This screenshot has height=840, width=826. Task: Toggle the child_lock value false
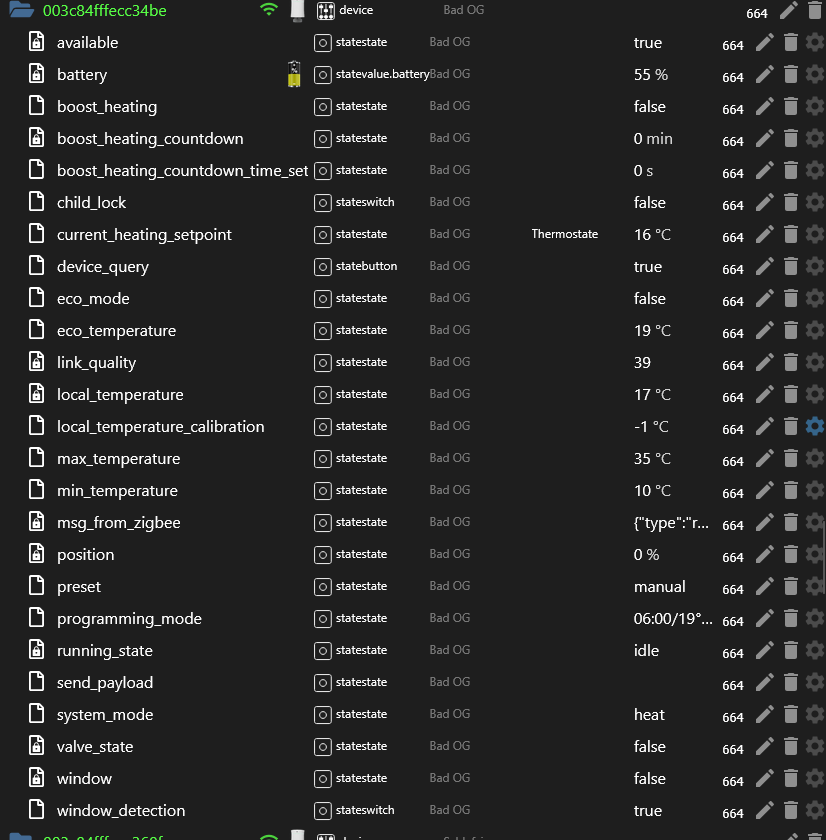649,203
